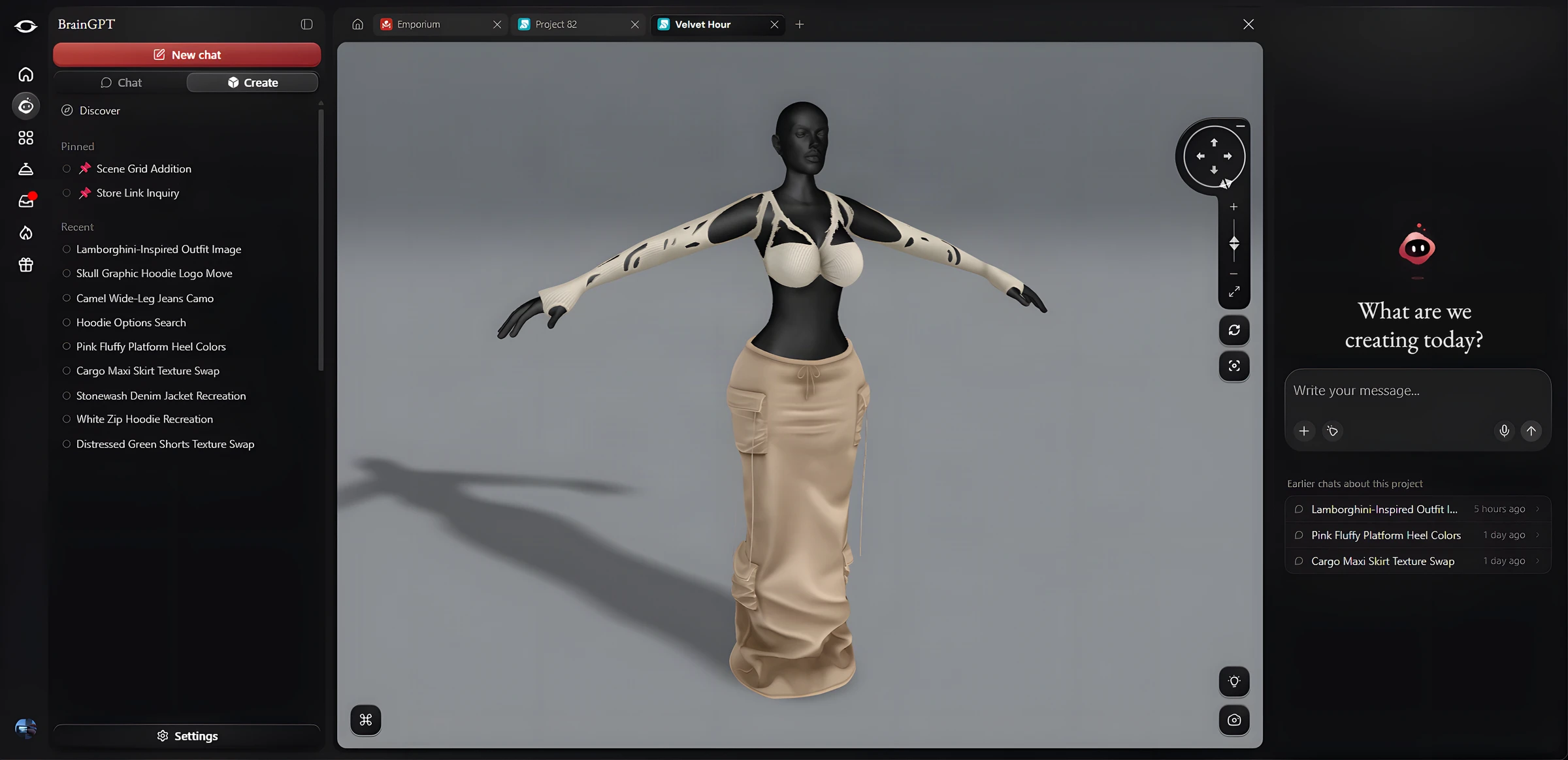Viewport: 1568px width, 760px height.
Task: Collapse the BrainGPT side panel toggle icon
Action: 306,24
